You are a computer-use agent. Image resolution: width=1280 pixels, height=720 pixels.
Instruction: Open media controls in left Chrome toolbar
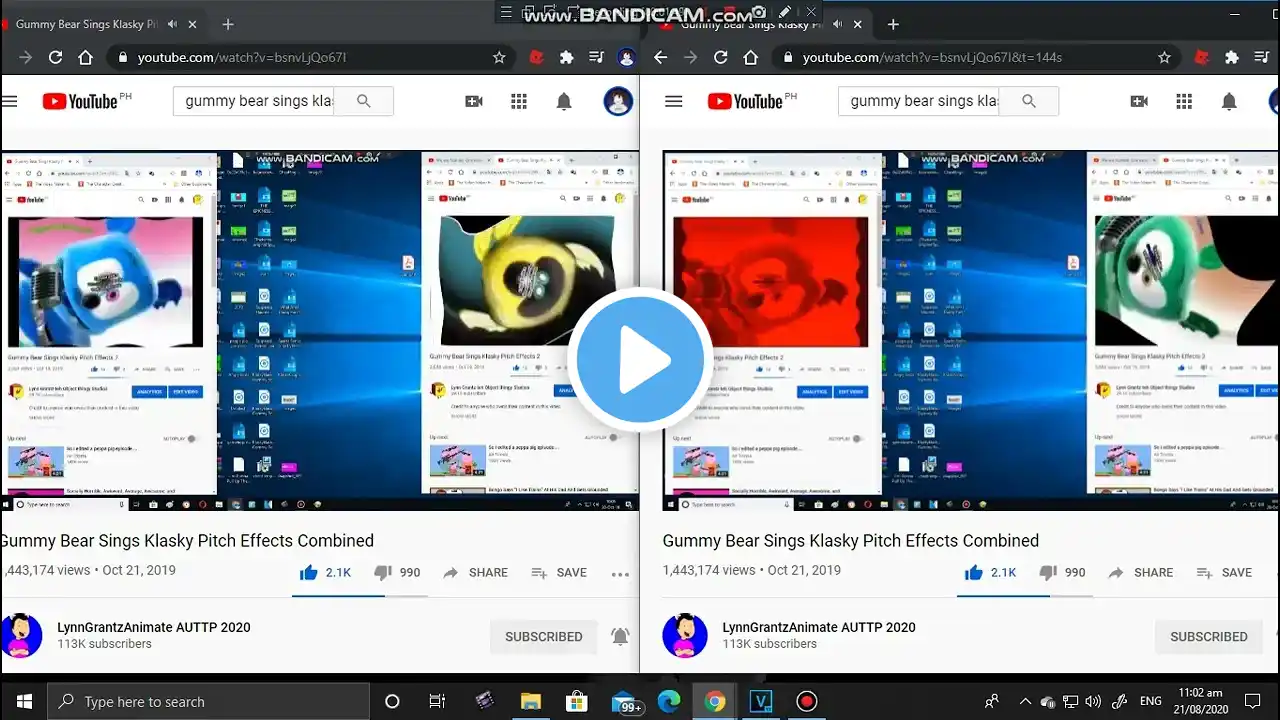tap(597, 58)
